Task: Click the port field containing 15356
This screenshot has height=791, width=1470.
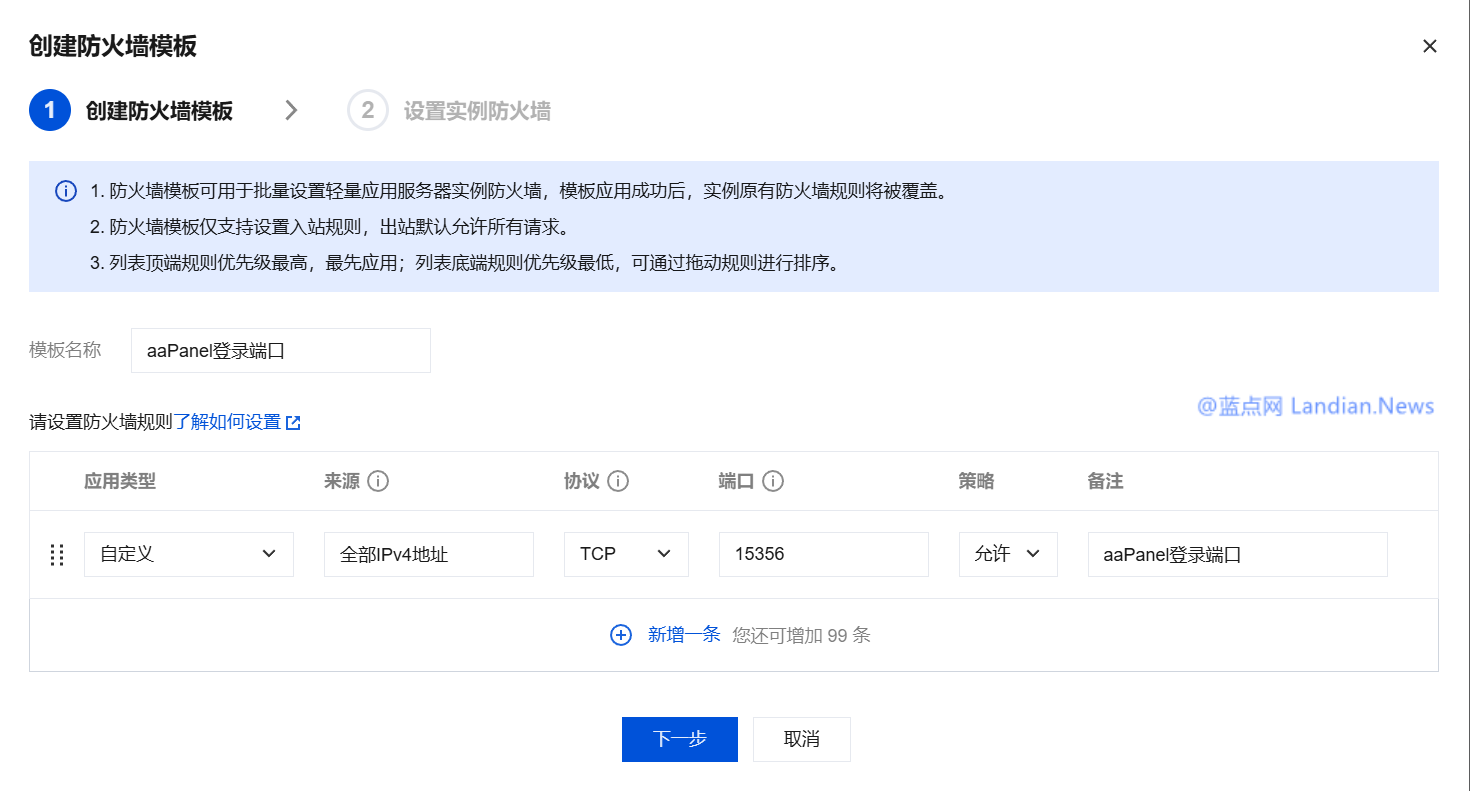Action: coord(823,554)
